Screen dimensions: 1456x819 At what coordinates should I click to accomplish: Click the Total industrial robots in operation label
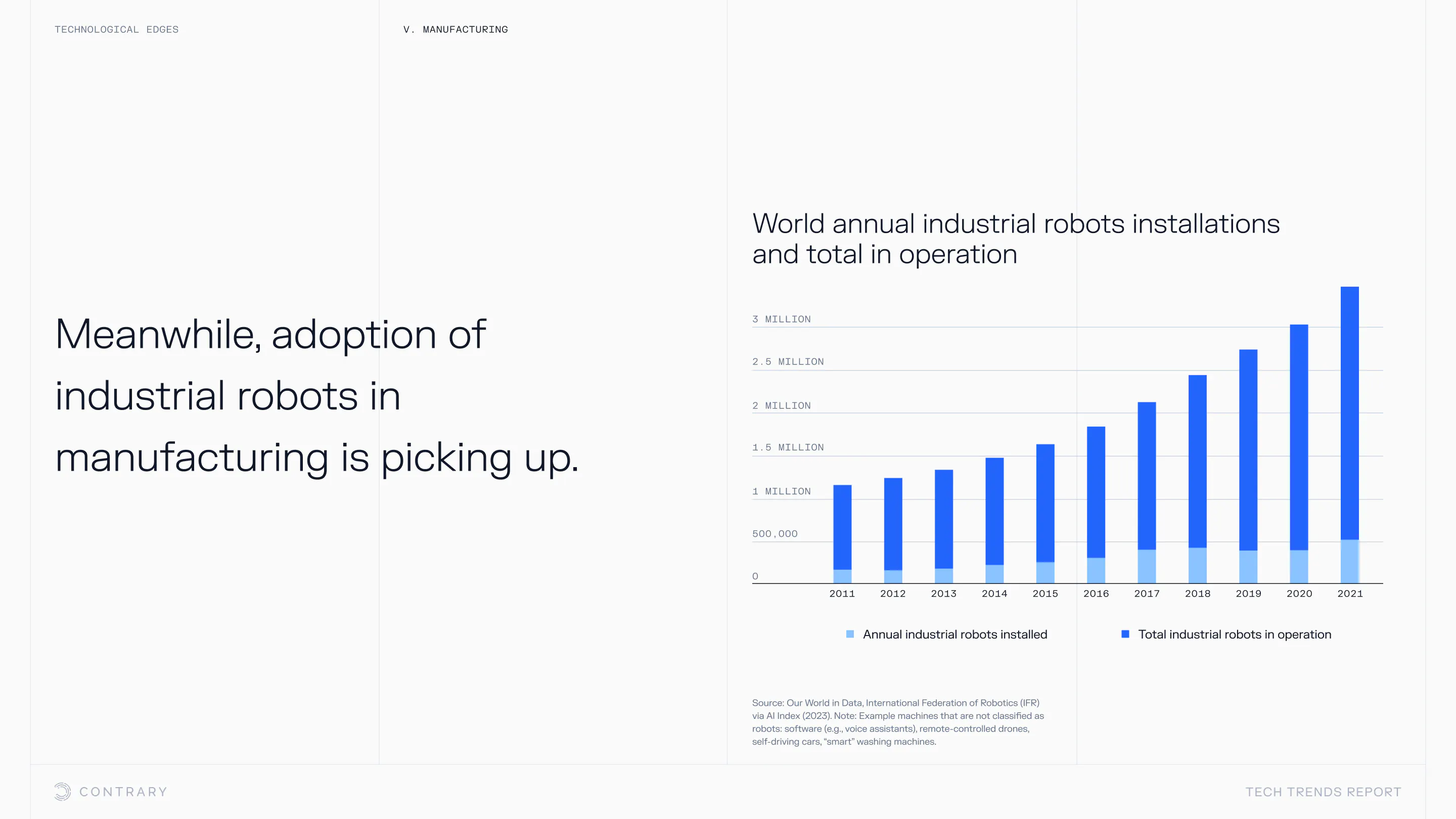click(1235, 634)
